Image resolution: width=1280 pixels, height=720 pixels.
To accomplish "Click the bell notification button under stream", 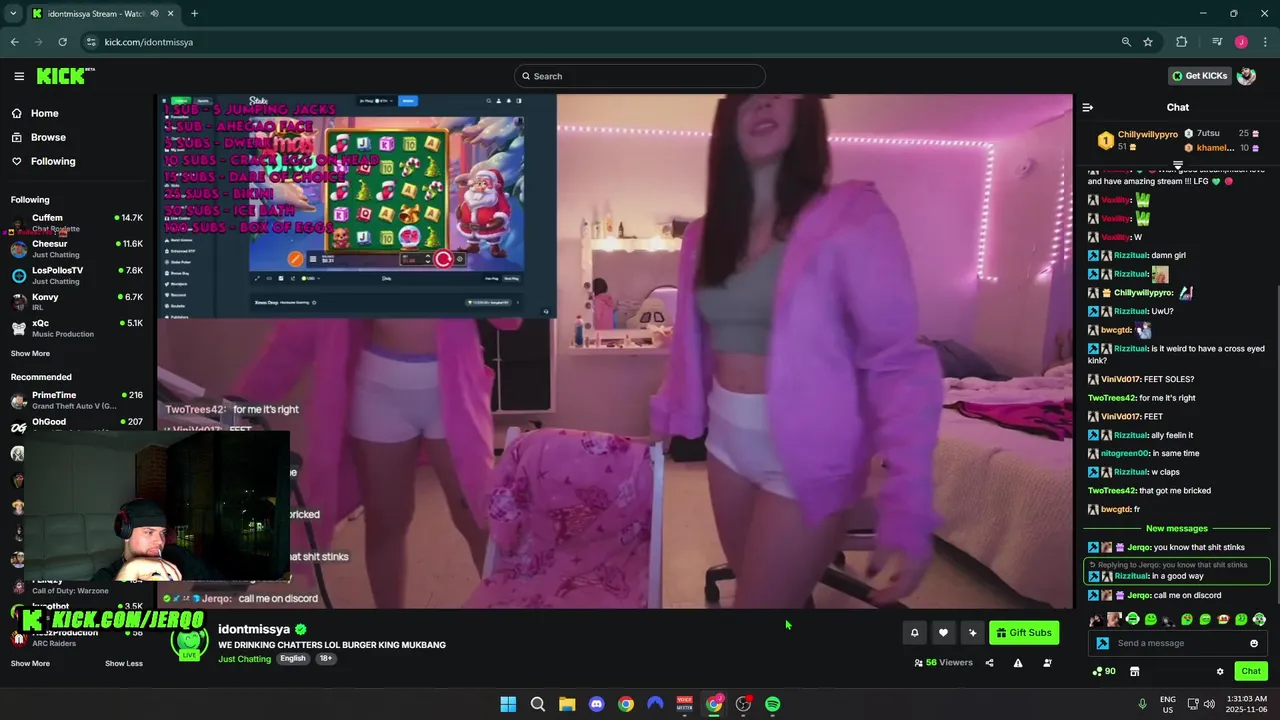I will click(x=914, y=633).
